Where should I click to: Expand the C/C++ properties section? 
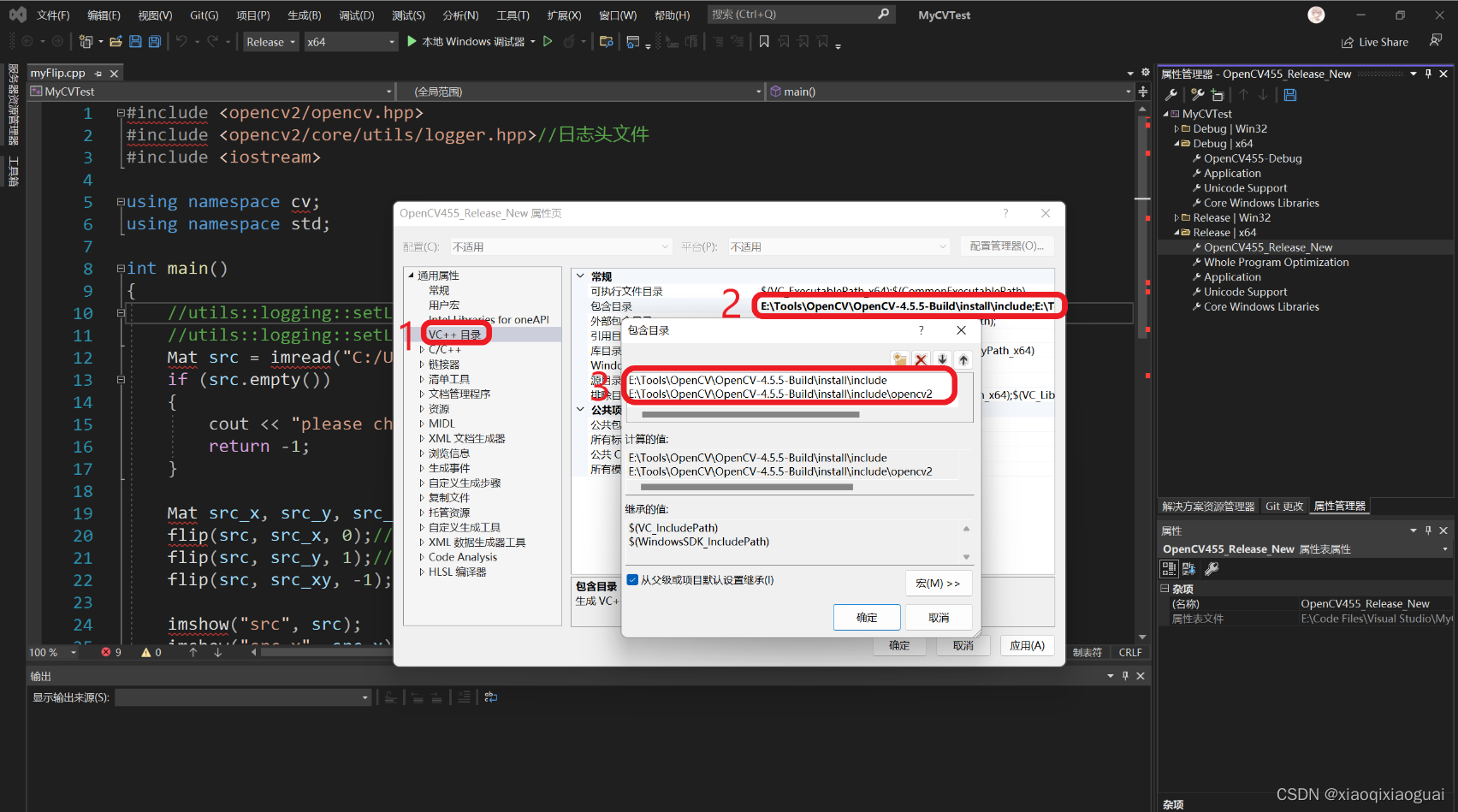pos(422,348)
